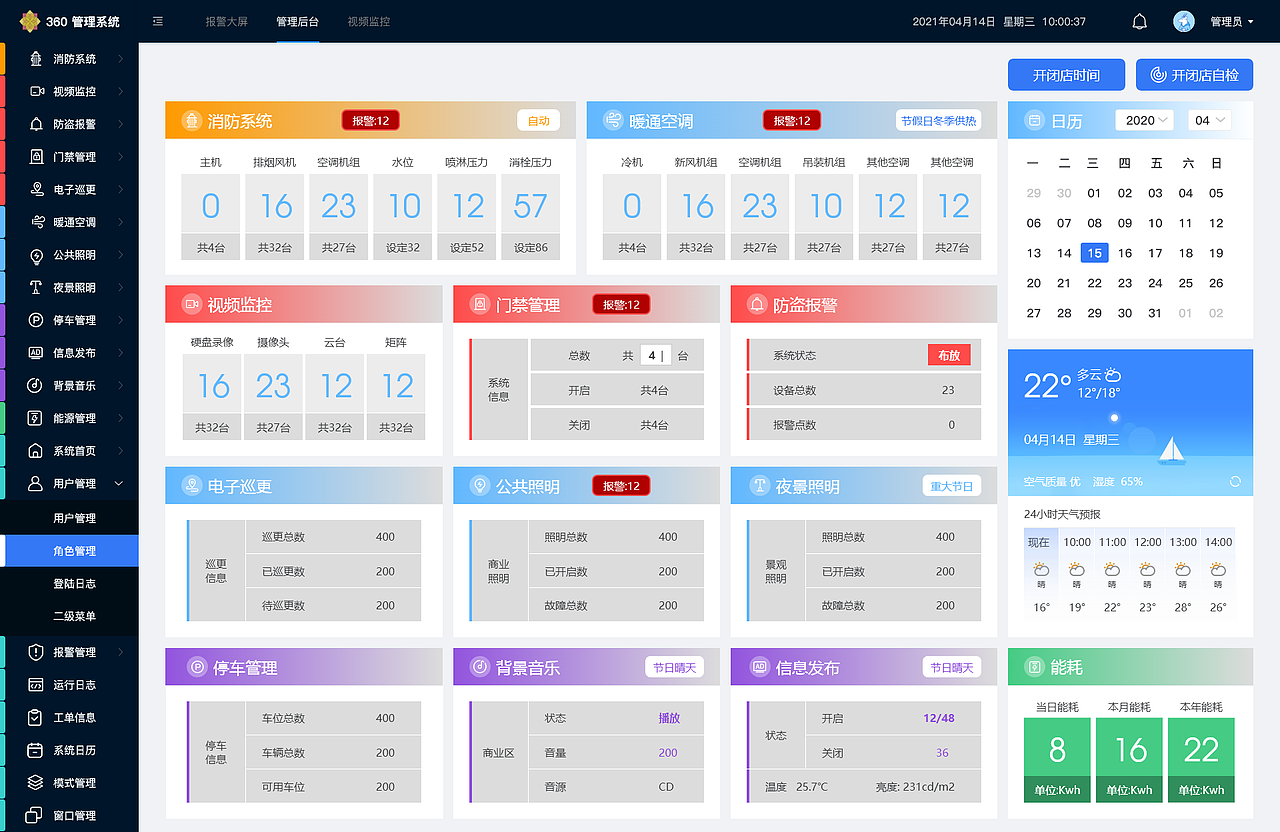
Task: Click the 报警:12 badge in 公共照明 card
Action: 621,486
